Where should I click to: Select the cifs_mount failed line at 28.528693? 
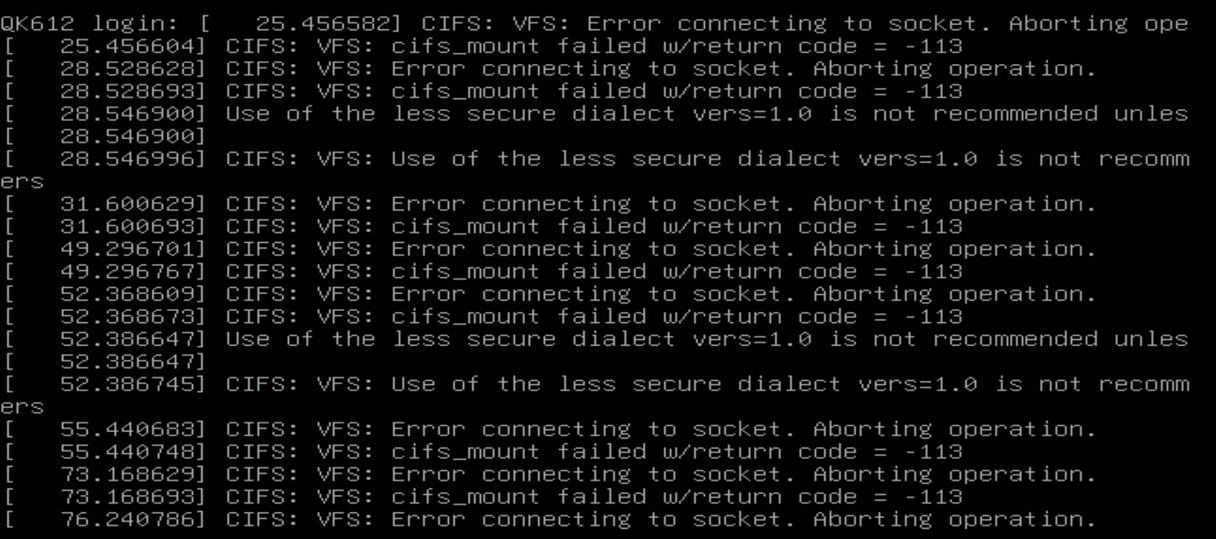[482, 92]
